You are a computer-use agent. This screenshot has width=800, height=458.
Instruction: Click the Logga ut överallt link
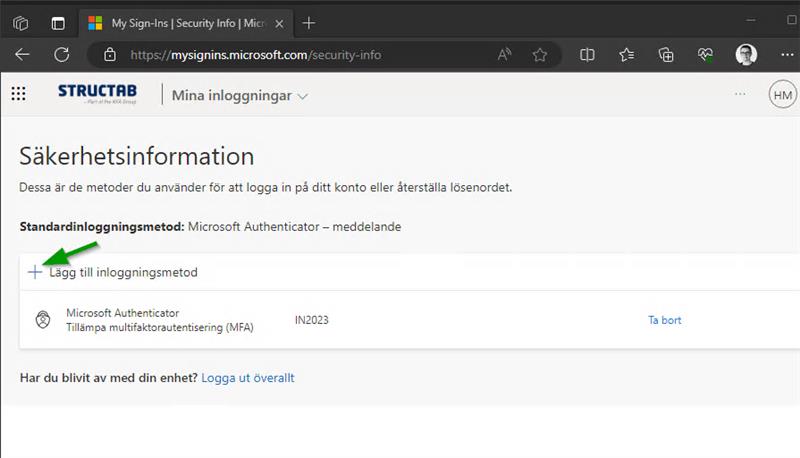[x=248, y=378]
